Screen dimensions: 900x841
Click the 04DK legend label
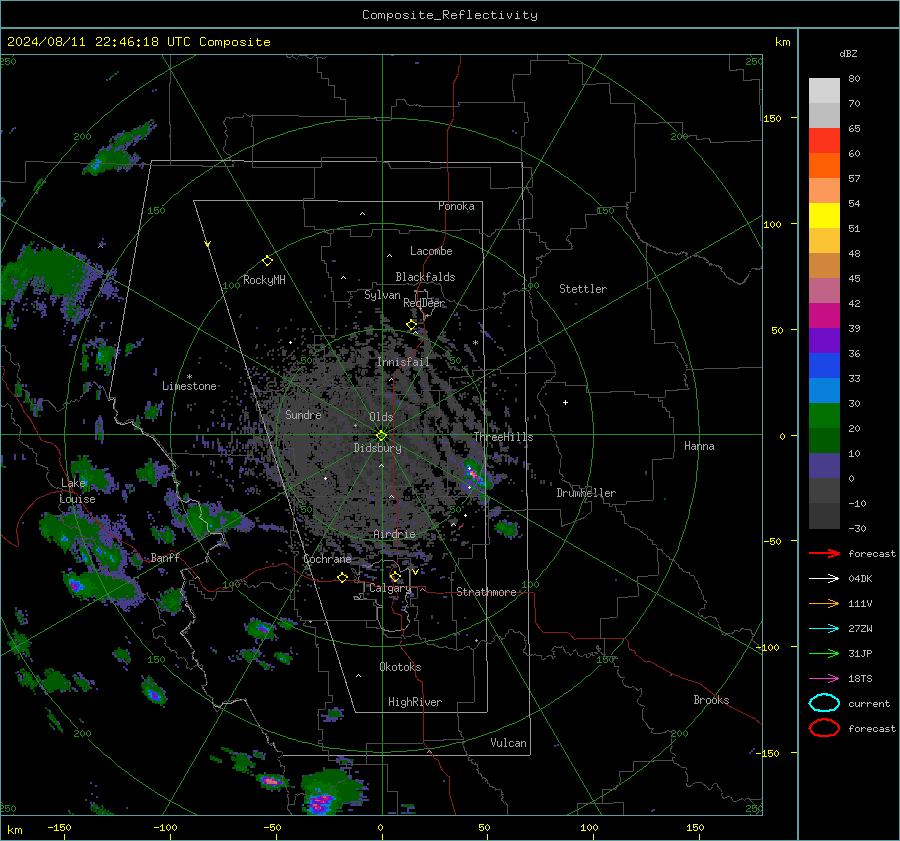click(x=860, y=578)
